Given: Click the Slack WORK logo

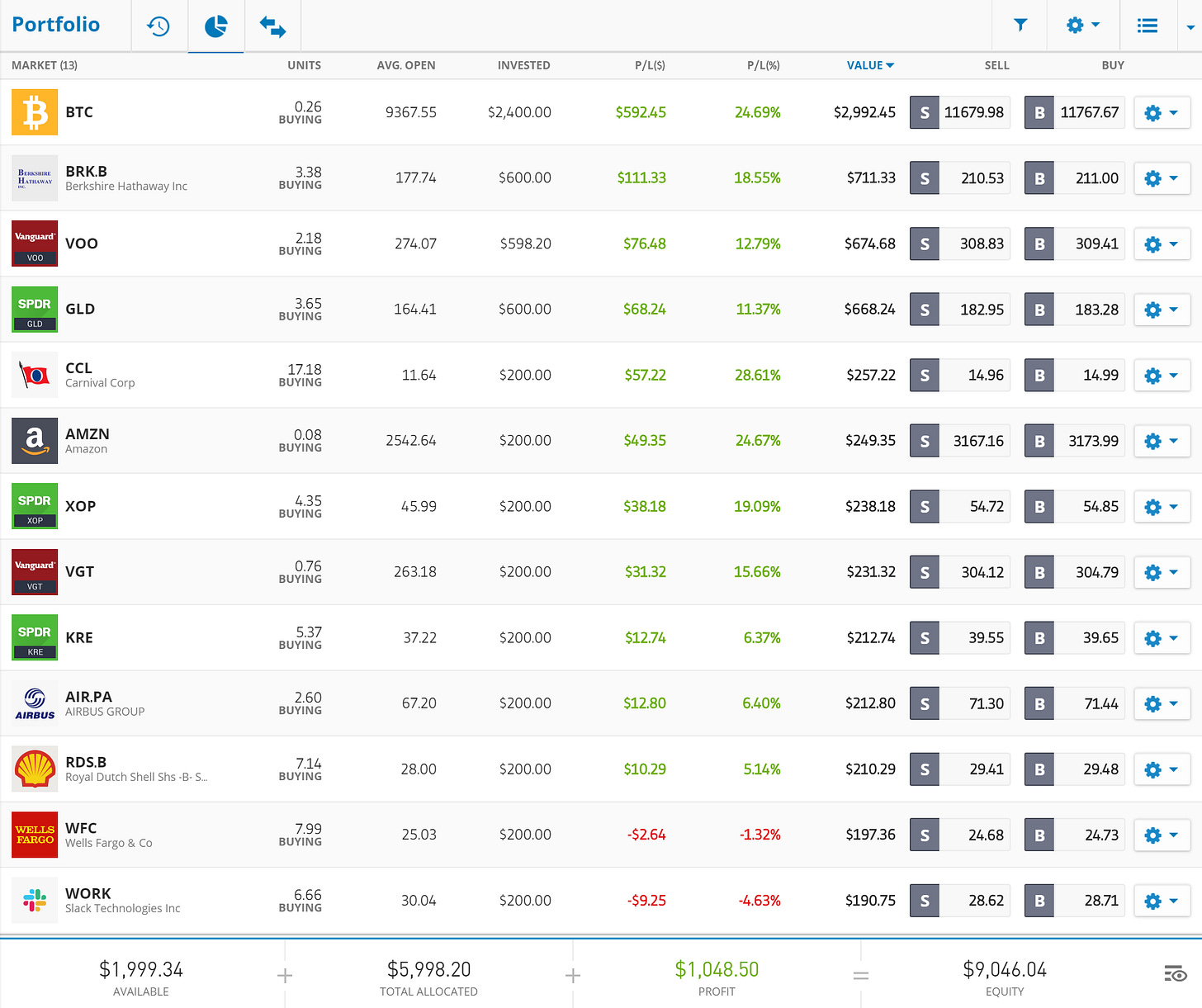Looking at the screenshot, I should tap(35, 900).
